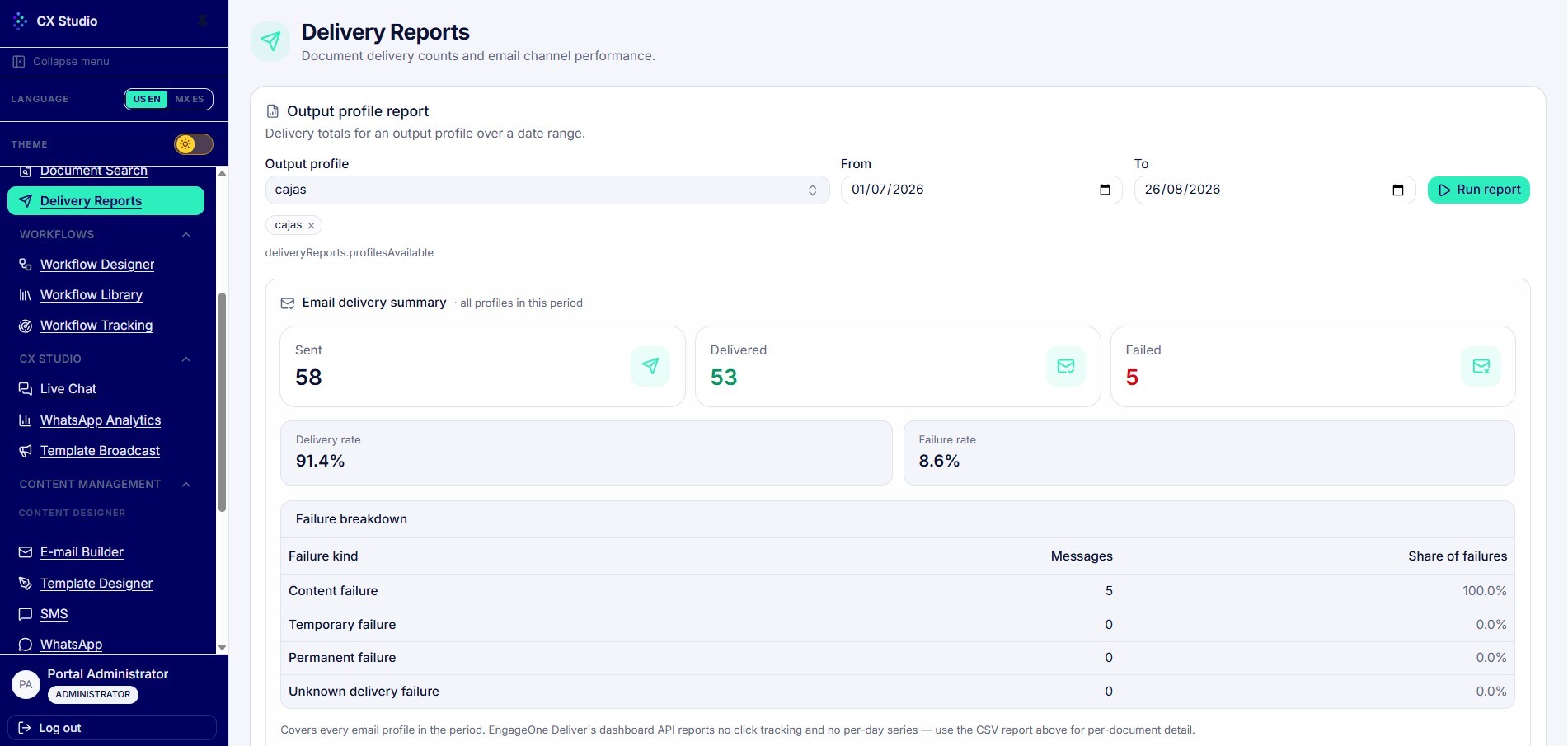Click the Sent card paper-plane icon
The image size is (1568, 746).
(x=650, y=366)
